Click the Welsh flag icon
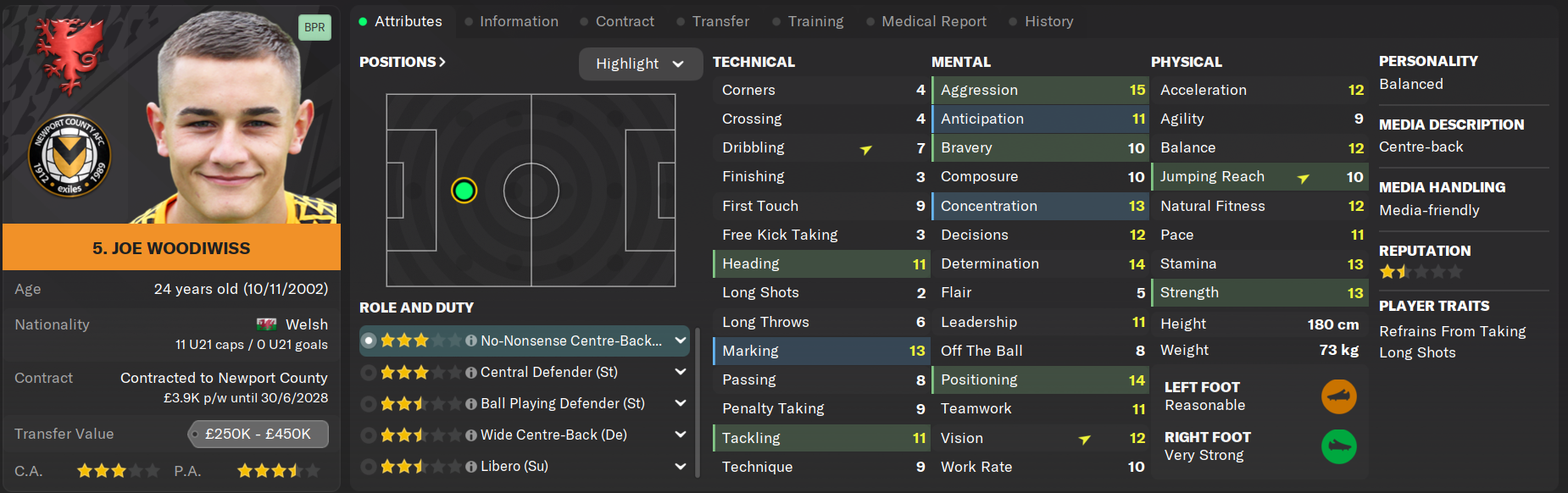The image size is (1568, 493). [266, 324]
